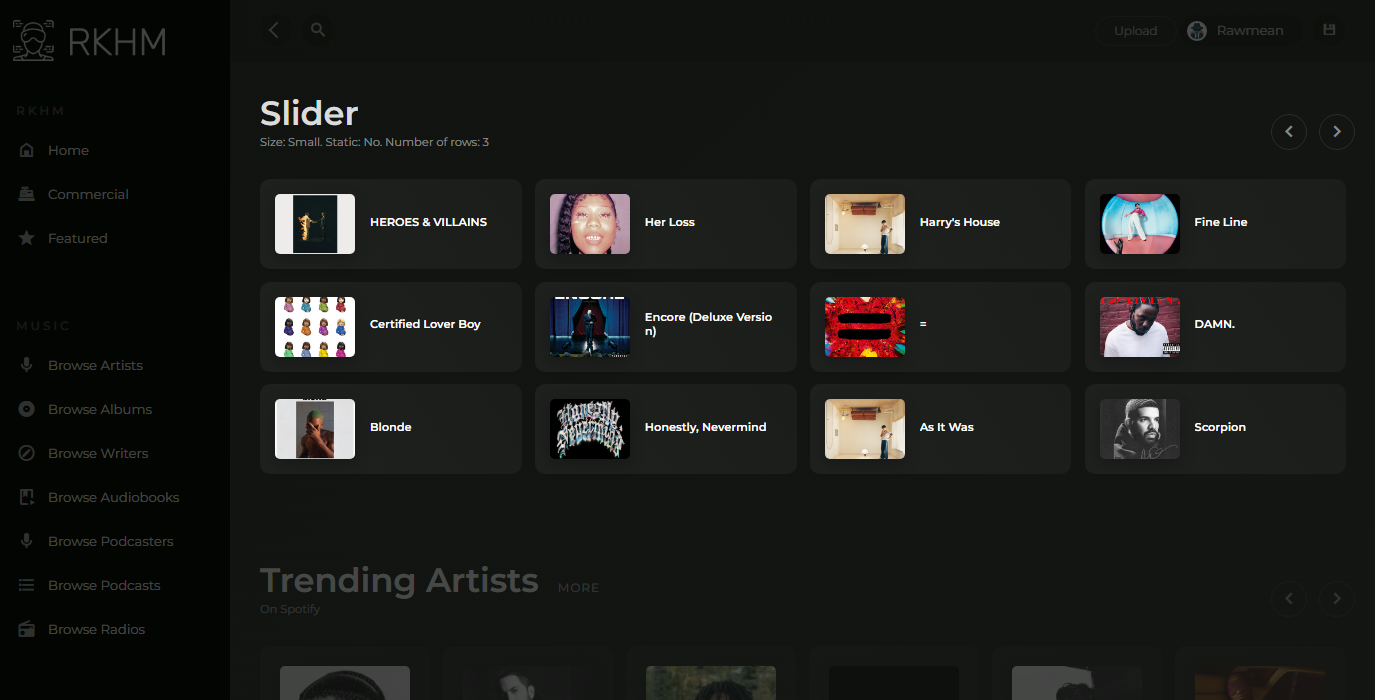Open HEROES & VILLAINS album cover
Screen dimensions: 1375x700
pyautogui.click(x=315, y=224)
